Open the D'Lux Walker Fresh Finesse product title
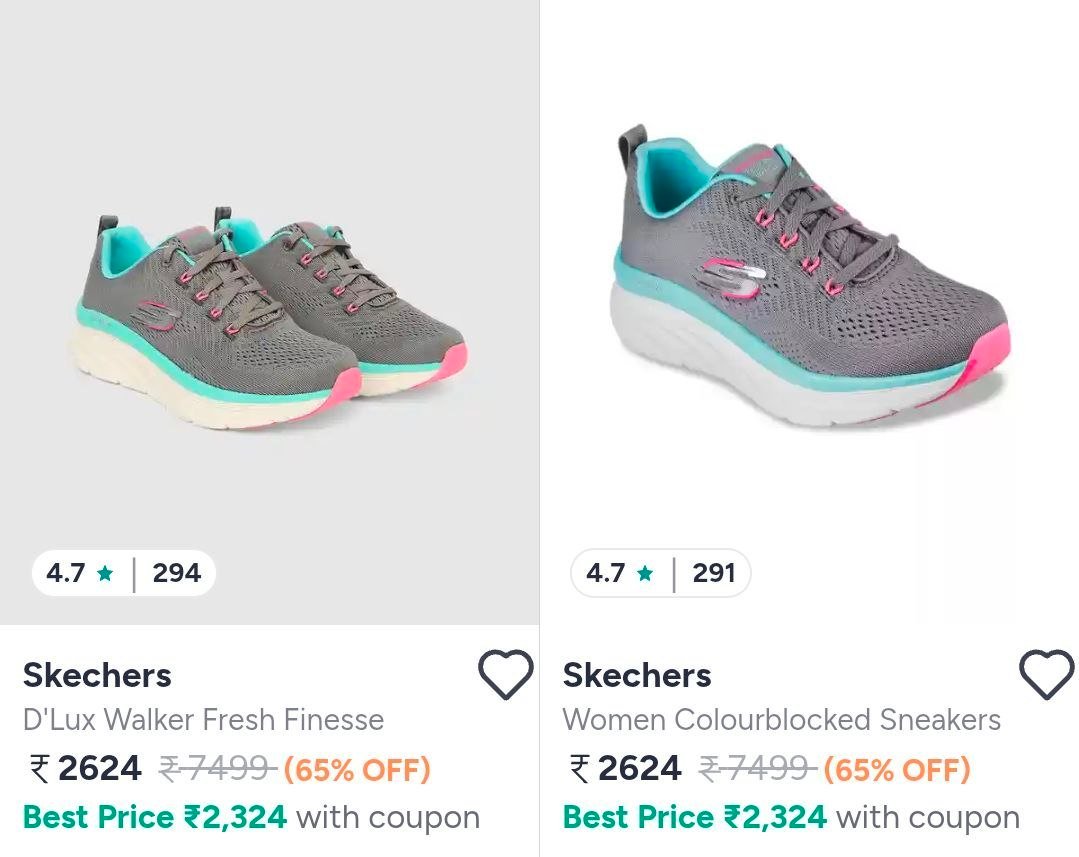The image size is (1079, 857). (x=203, y=720)
